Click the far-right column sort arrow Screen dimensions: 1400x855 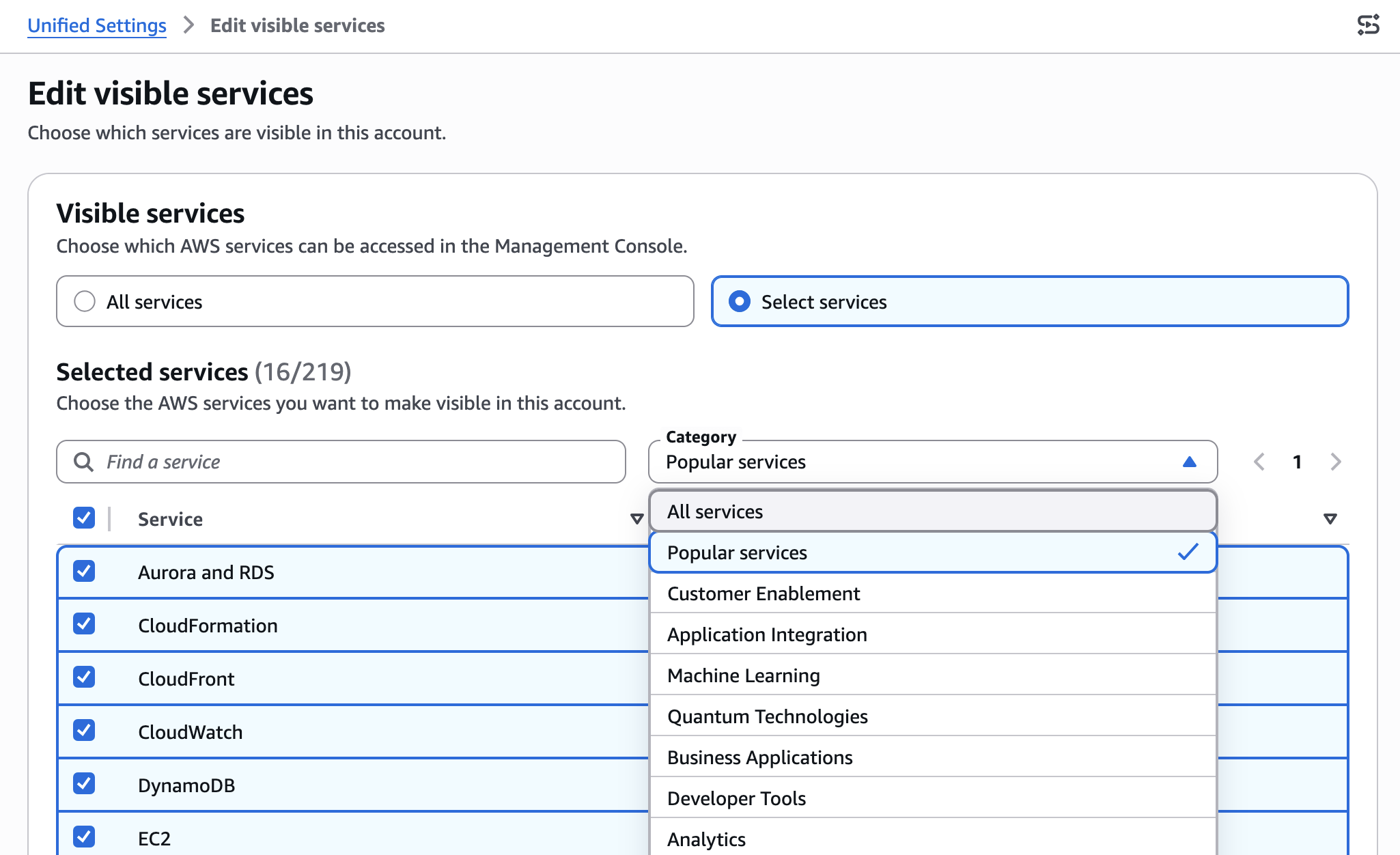point(1330,519)
